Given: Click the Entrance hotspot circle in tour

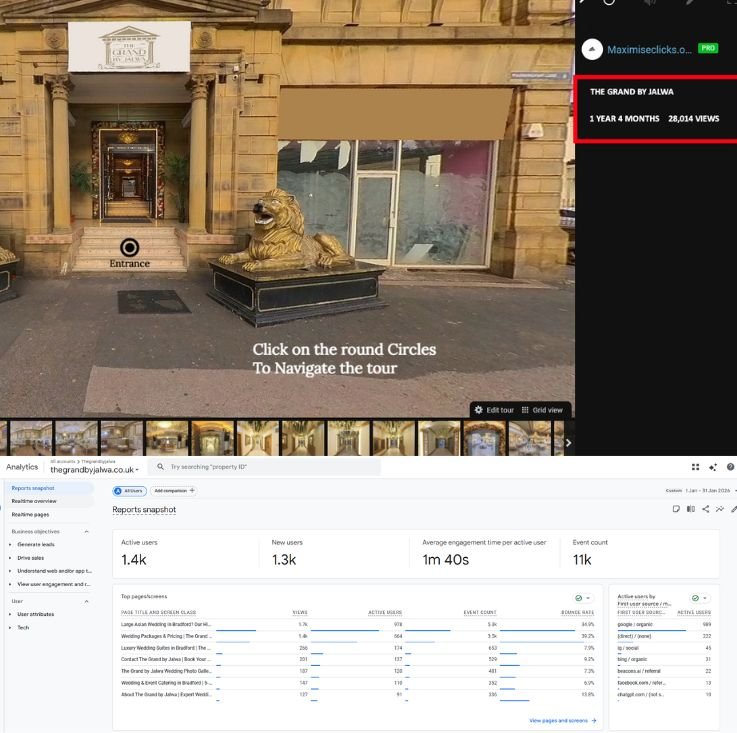Looking at the screenshot, I should coord(129,247).
